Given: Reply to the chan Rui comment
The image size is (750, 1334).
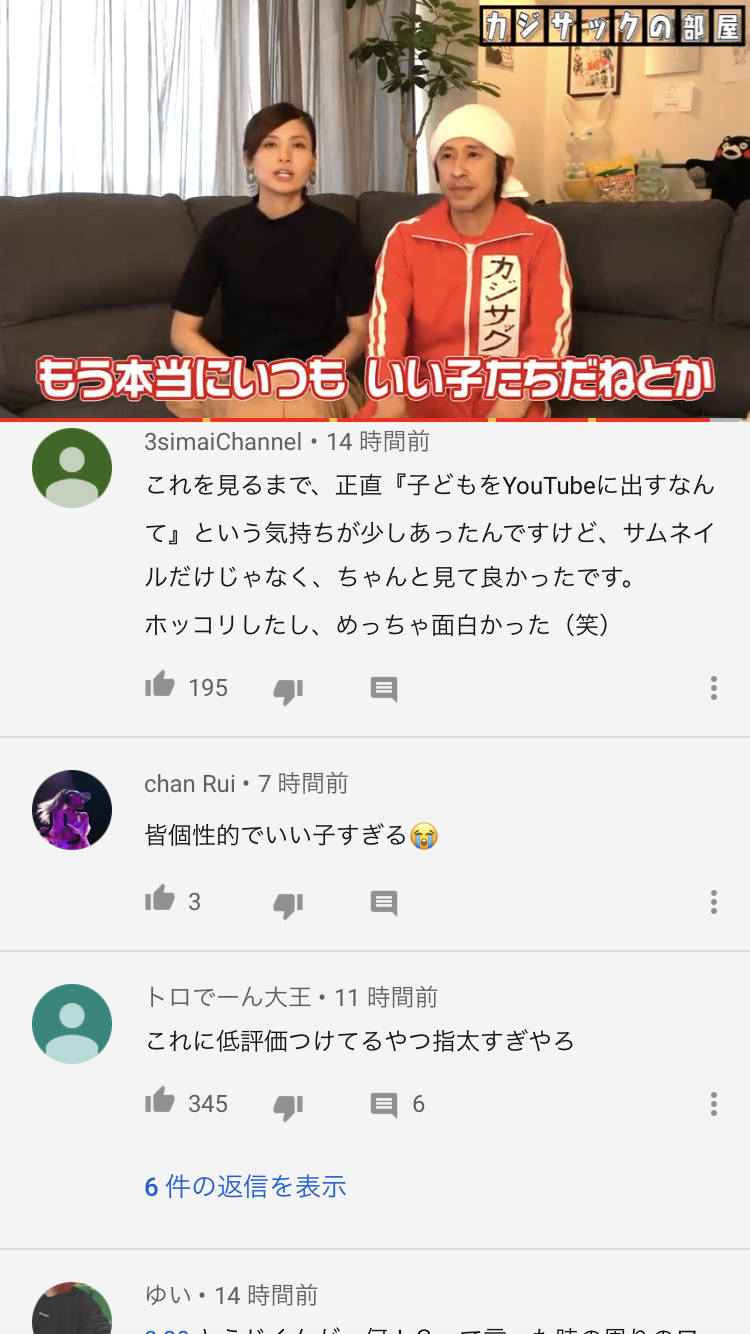Looking at the screenshot, I should 384,903.
